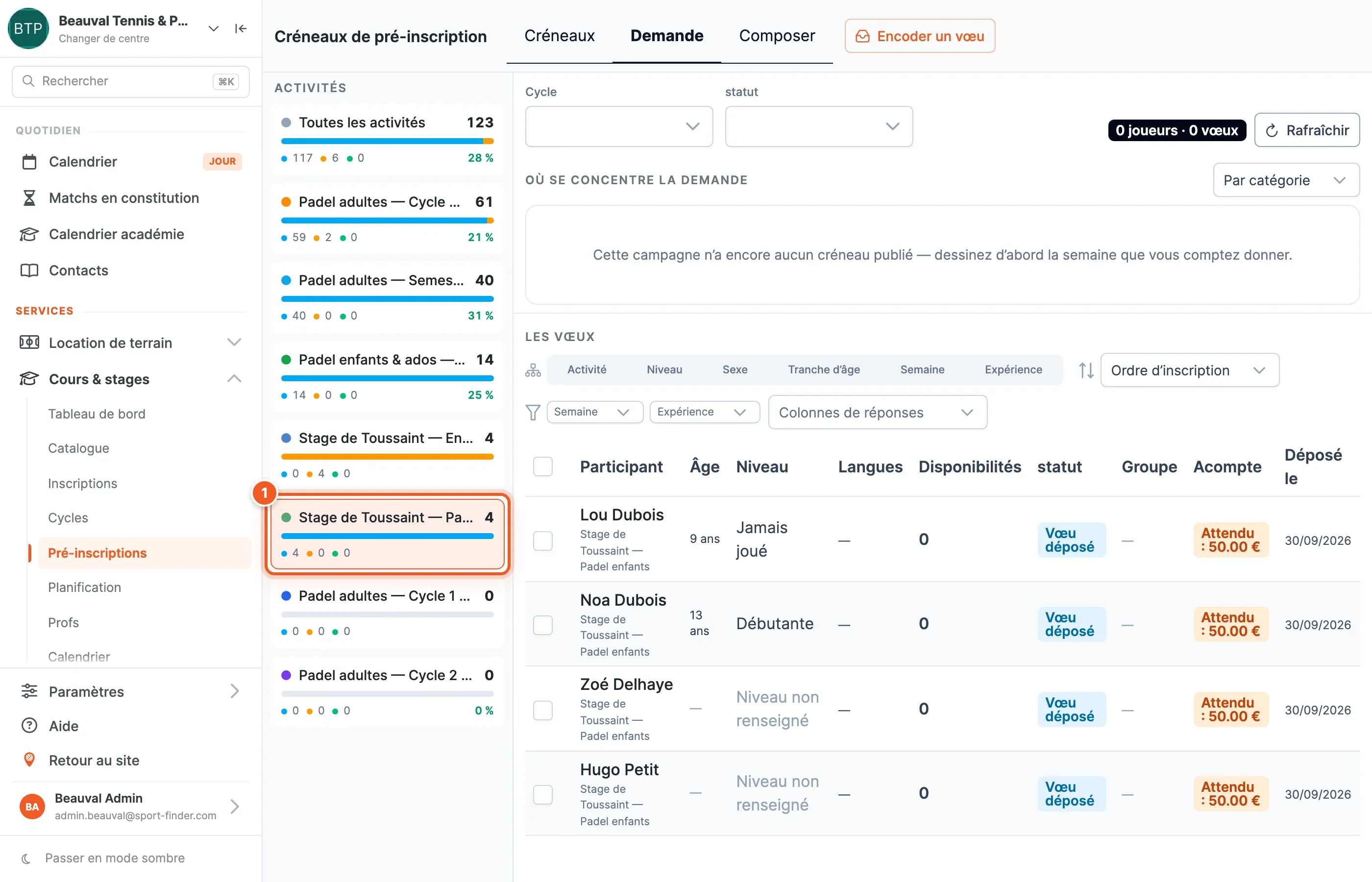Click the Contacts book icon
Image resolution: width=1372 pixels, height=882 pixels.
29,270
